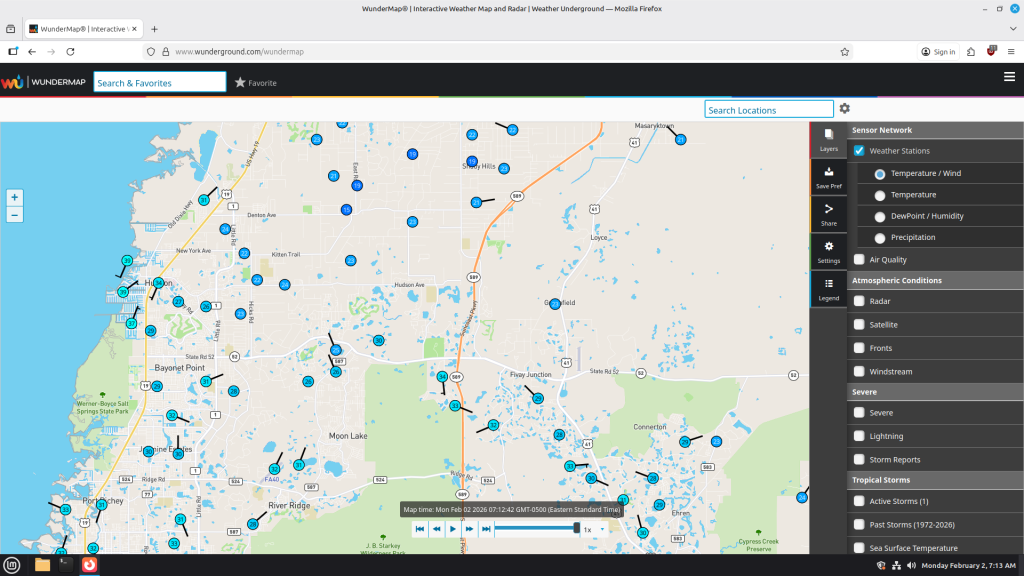This screenshot has width=1024, height=576.
Task: Zoom out of the map with minus button
Action: (14, 215)
